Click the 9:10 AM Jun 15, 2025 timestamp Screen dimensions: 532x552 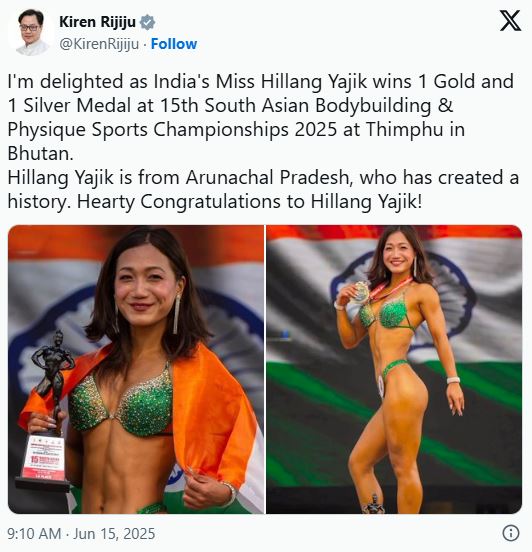click(x=81, y=534)
